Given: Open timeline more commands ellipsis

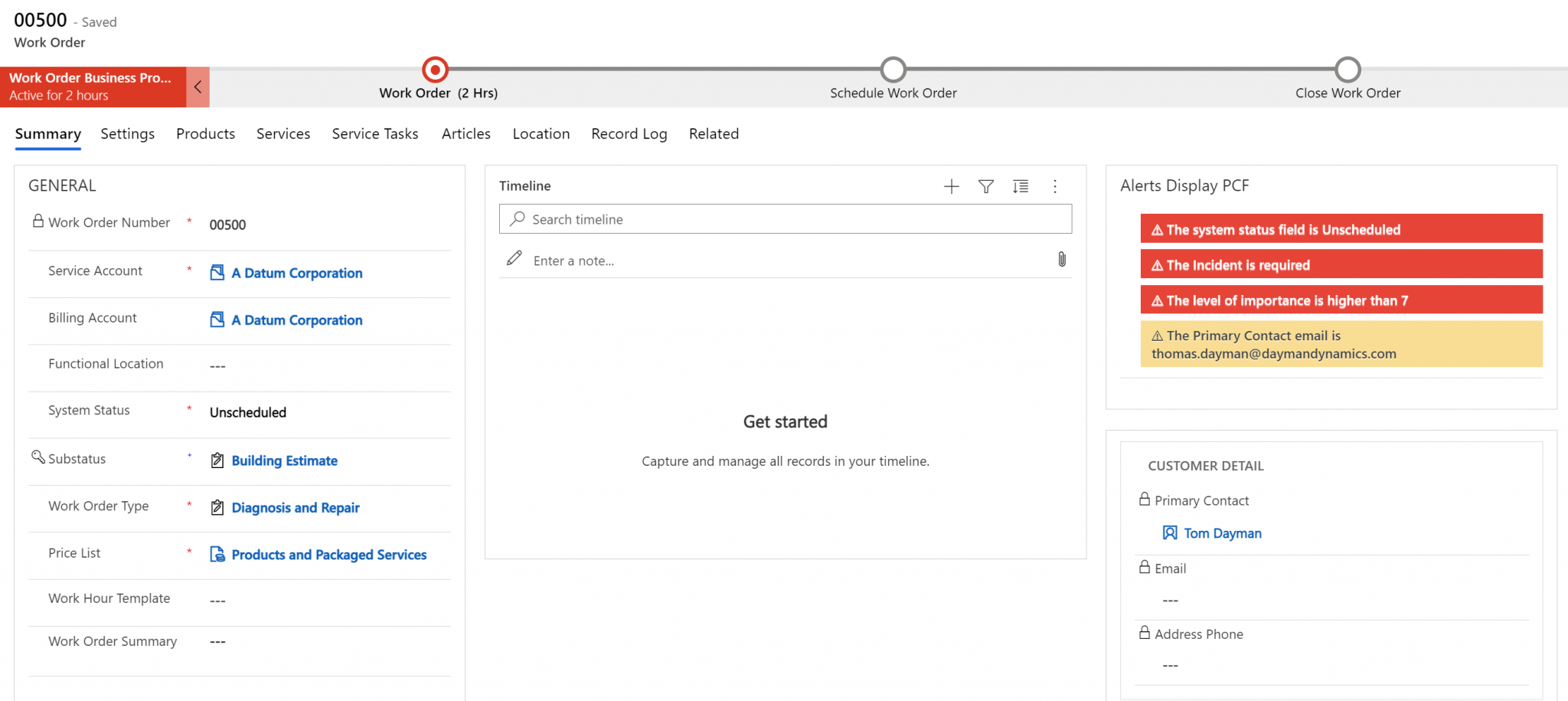Looking at the screenshot, I should (x=1055, y=186).
